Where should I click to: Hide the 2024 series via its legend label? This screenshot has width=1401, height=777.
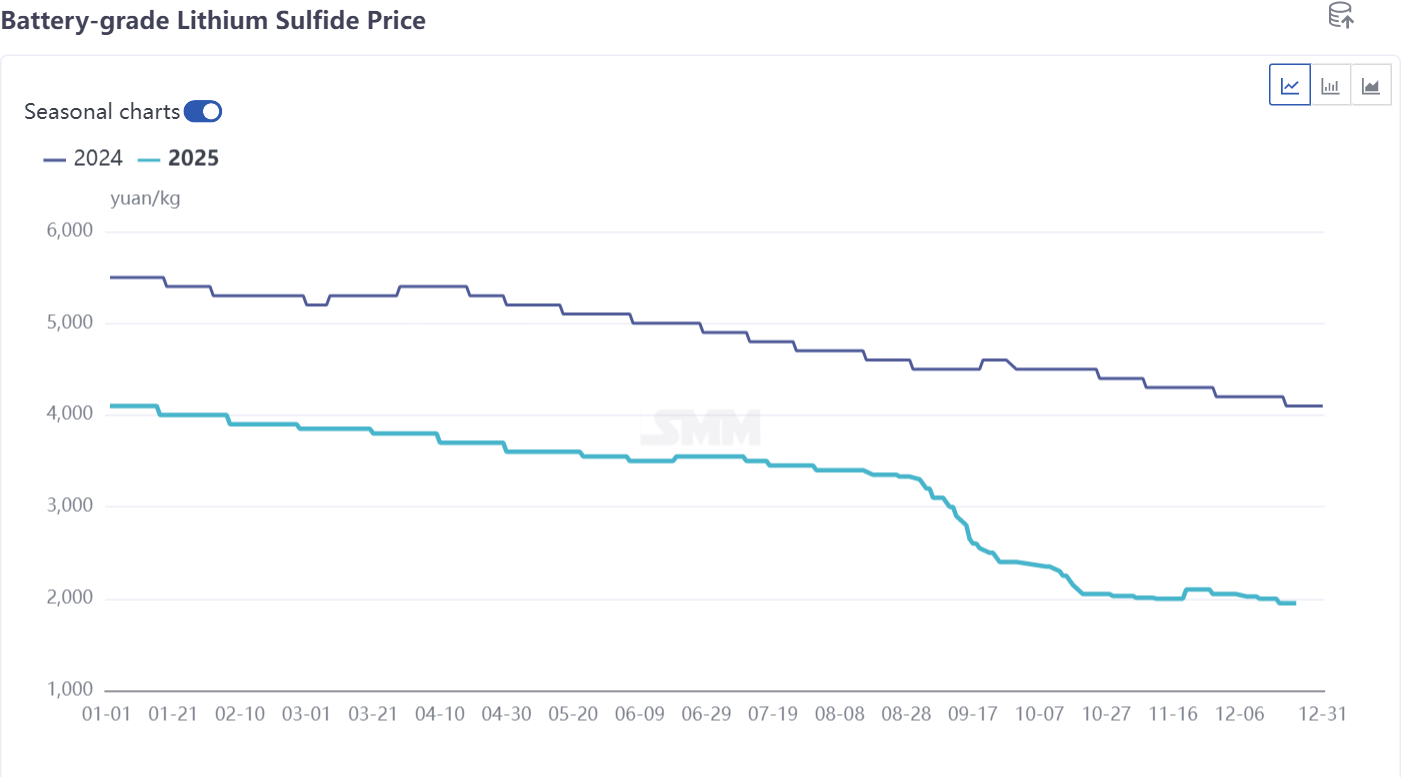point(98,158)
